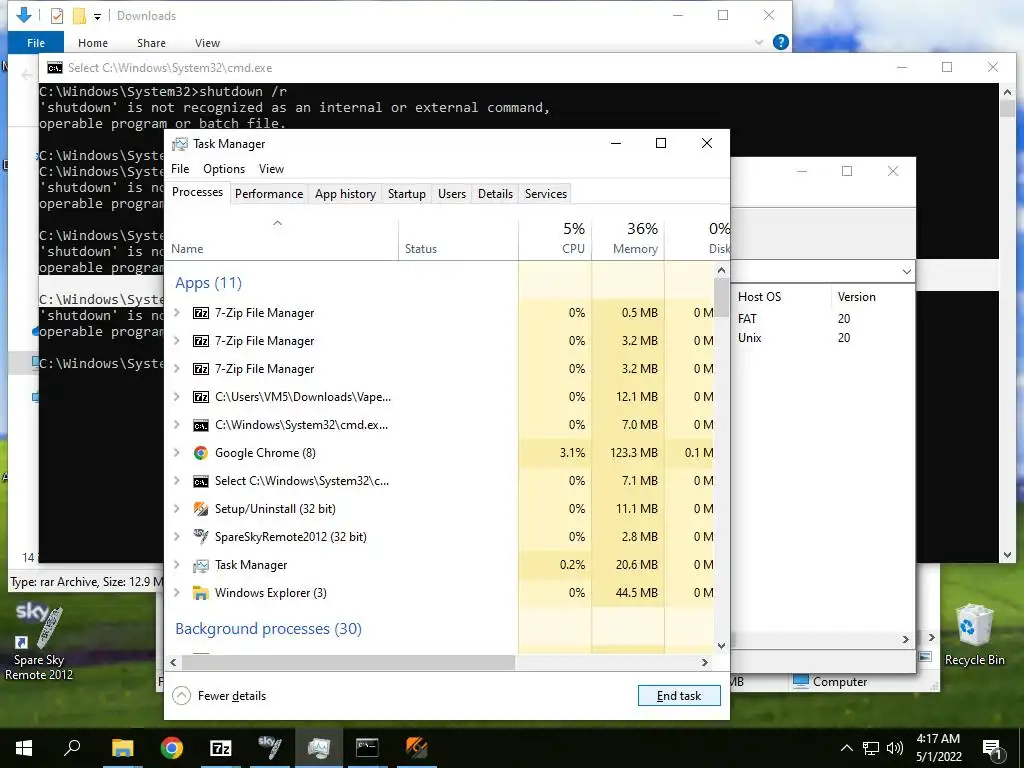Click the Task Manager taskbar button
The width and height of the screenshot is (1024, 768).
319,748
